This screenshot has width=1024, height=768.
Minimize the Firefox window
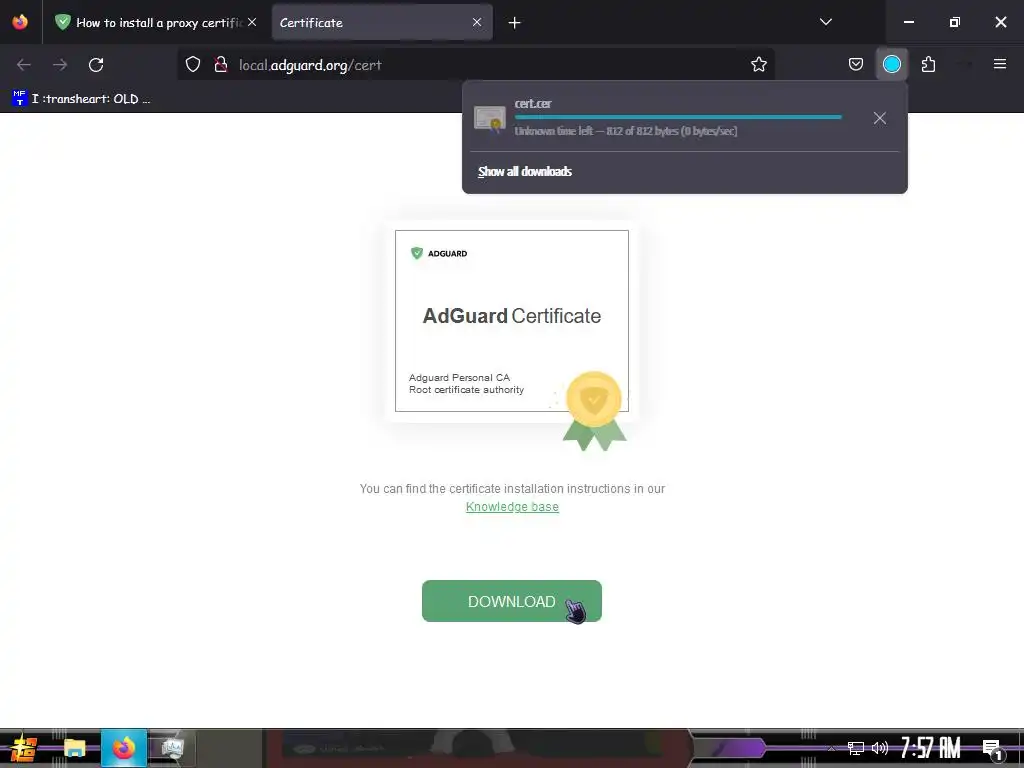tap(908, 22)
